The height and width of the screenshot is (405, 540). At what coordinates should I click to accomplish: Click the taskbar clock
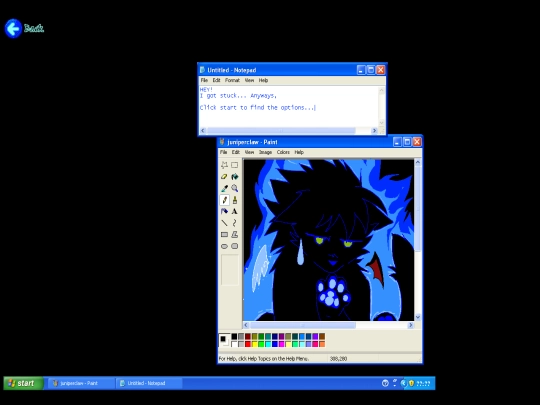click(424, 383)
